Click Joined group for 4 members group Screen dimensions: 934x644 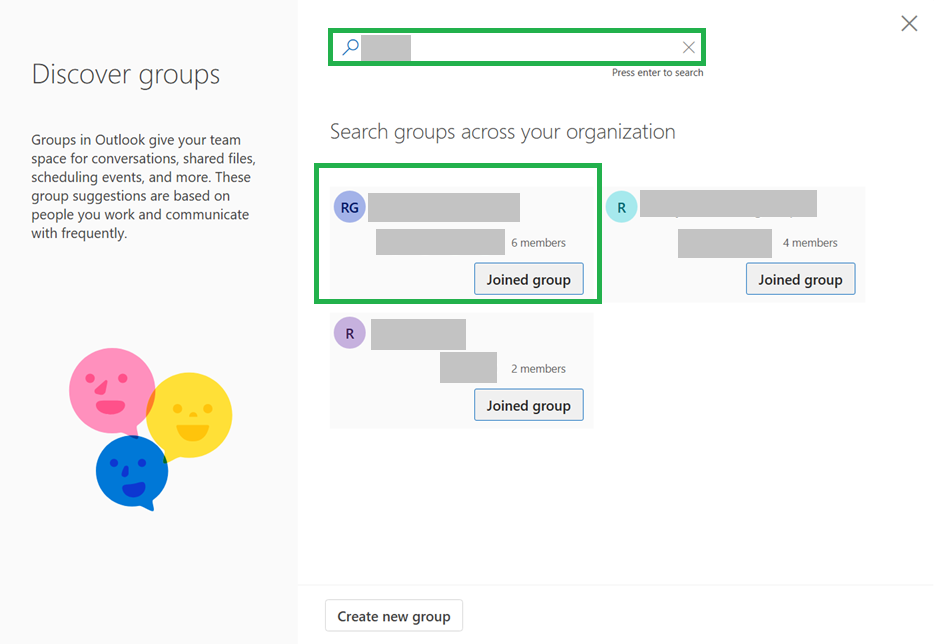pos(800,279)
